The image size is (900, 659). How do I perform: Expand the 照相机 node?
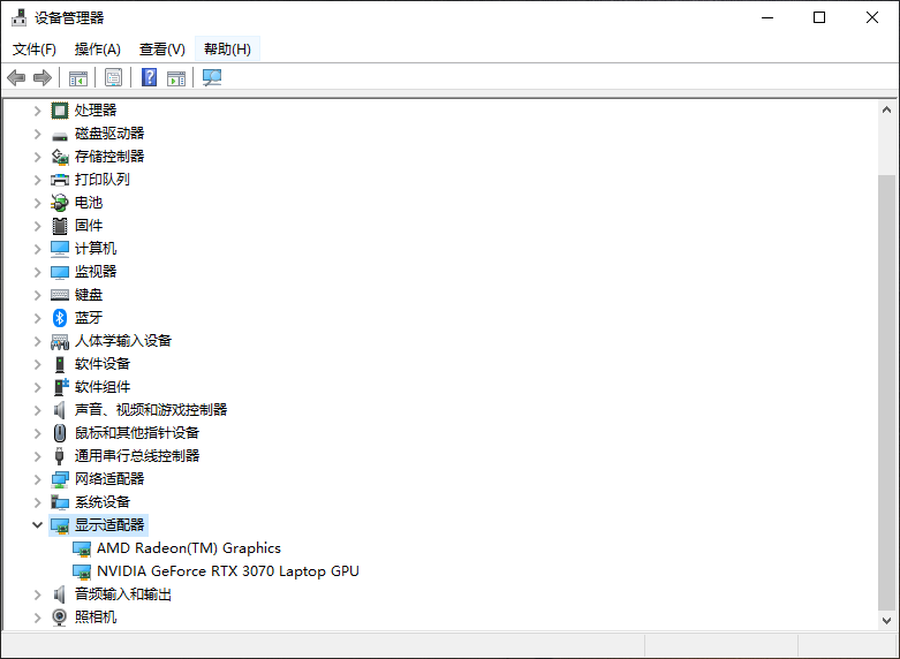(x=37, y=617)
